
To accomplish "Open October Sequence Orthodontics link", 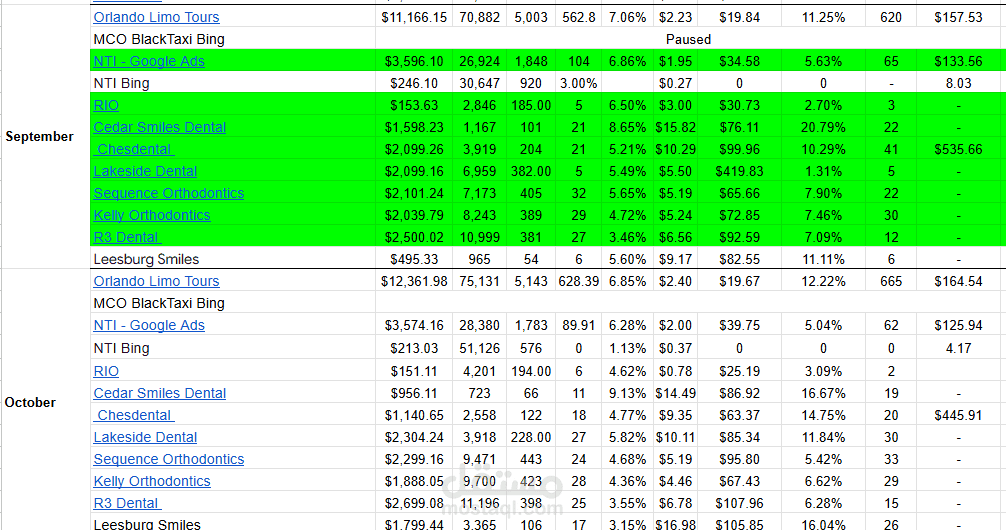I will (169, 459).
